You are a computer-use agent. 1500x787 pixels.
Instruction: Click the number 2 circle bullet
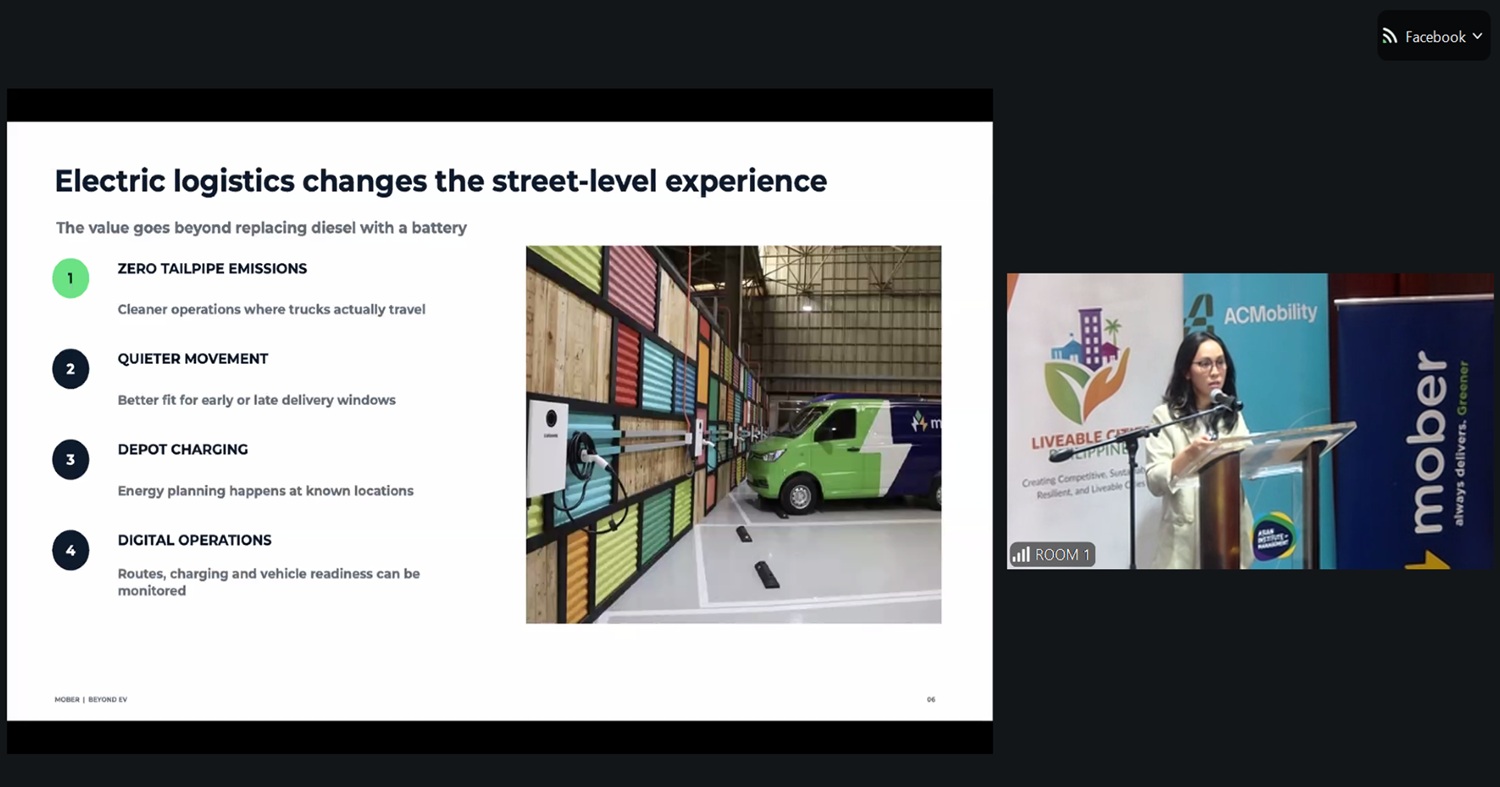(70, 369)
